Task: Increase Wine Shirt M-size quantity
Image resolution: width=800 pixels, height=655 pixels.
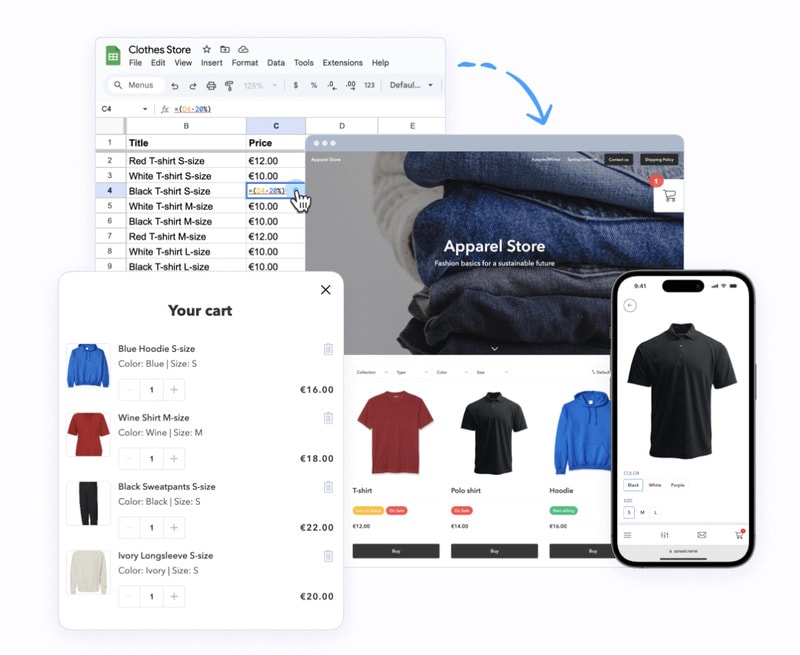Action: coord(175,459)
